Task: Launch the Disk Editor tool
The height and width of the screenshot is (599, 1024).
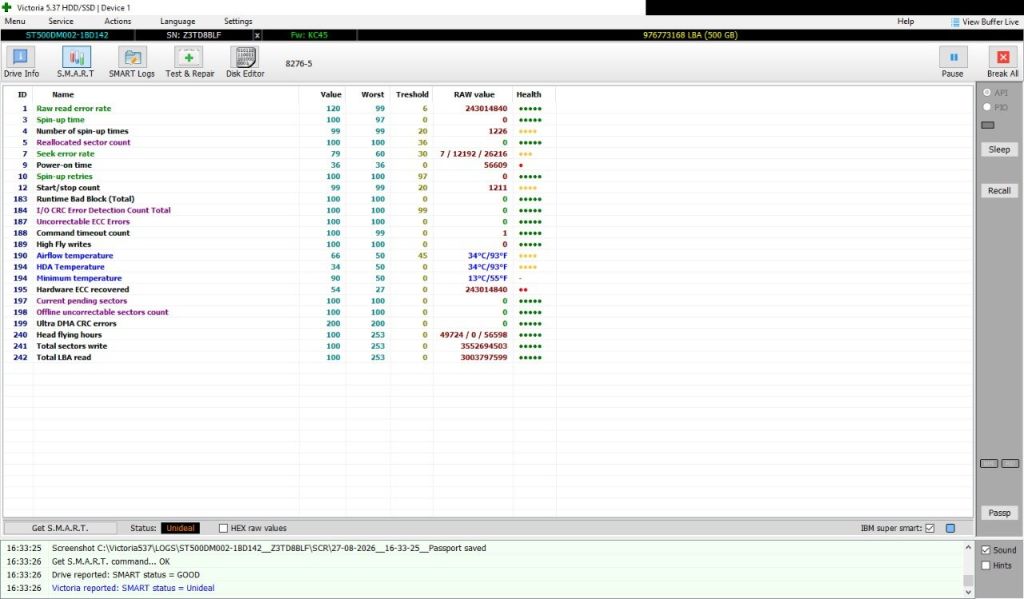Action: [245, 63]
